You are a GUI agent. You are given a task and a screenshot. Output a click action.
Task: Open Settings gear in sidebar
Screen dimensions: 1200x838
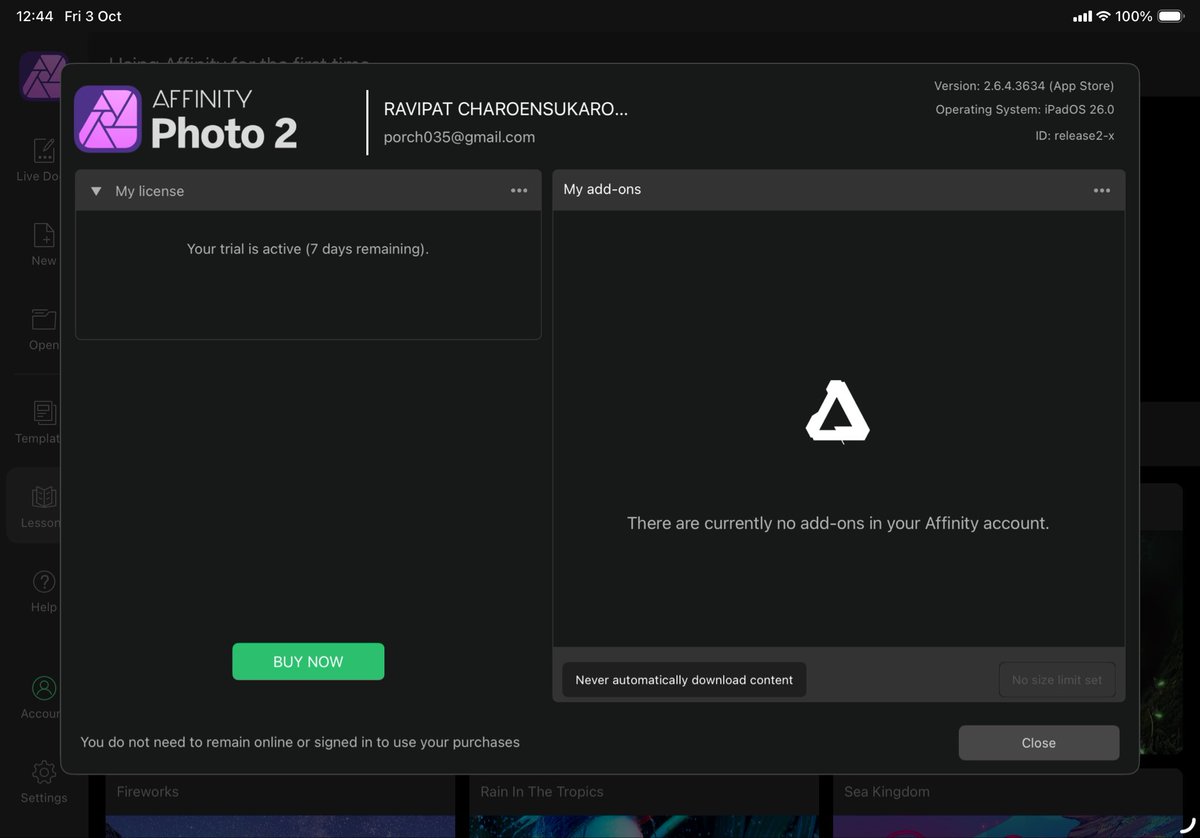pyautogui.click(x=44, y=781)
